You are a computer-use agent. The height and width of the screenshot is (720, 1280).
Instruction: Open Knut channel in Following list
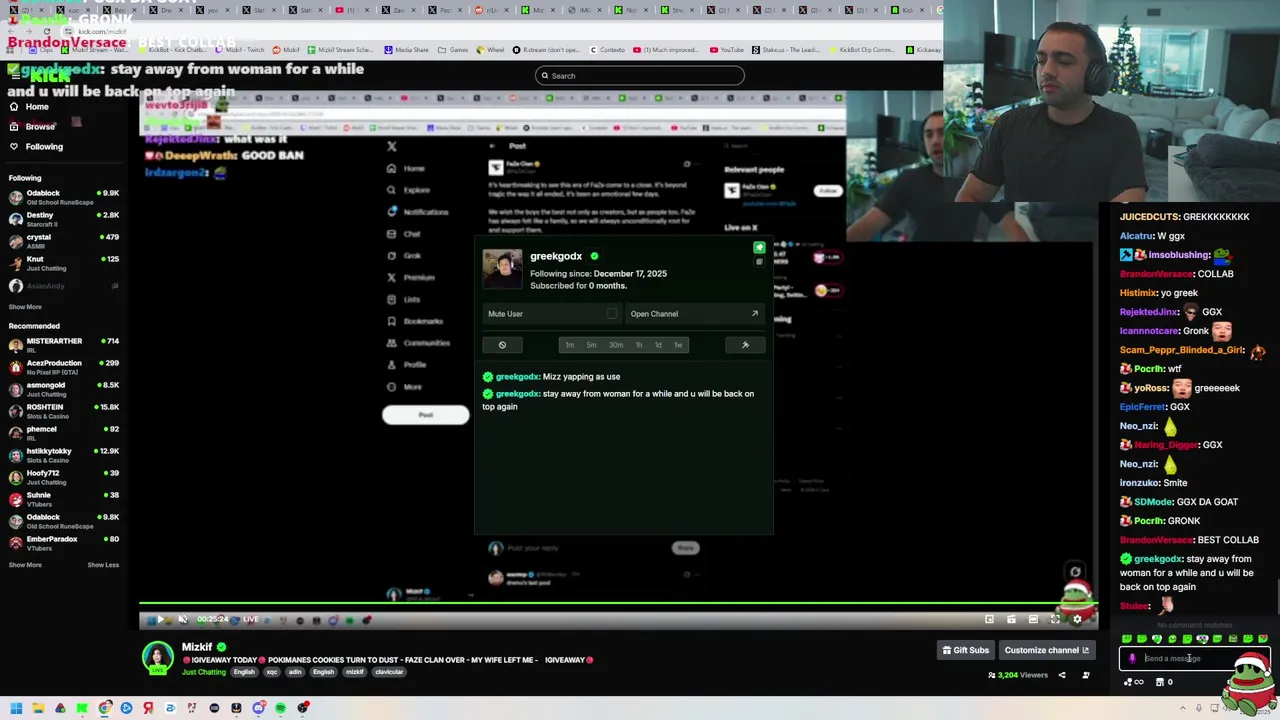pos(64,263)
